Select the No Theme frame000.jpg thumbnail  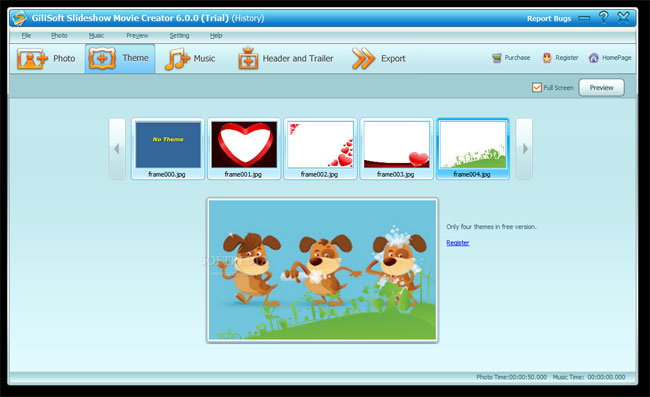tap(167, 149)
